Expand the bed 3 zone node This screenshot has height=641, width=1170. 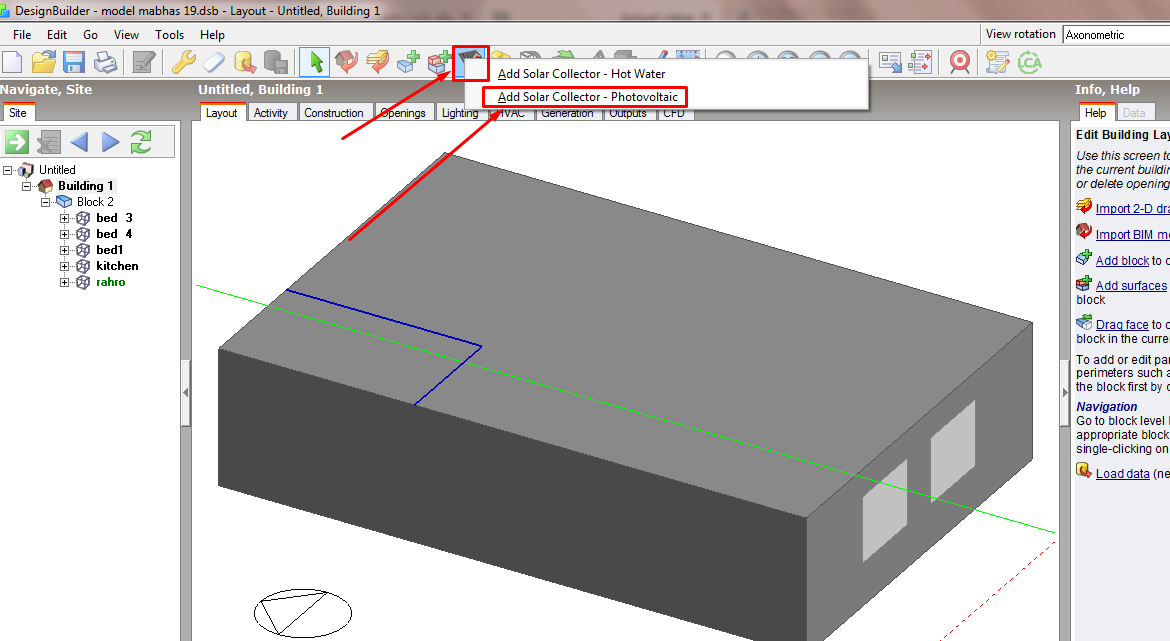pyautogui.click(x=64, y=219)
